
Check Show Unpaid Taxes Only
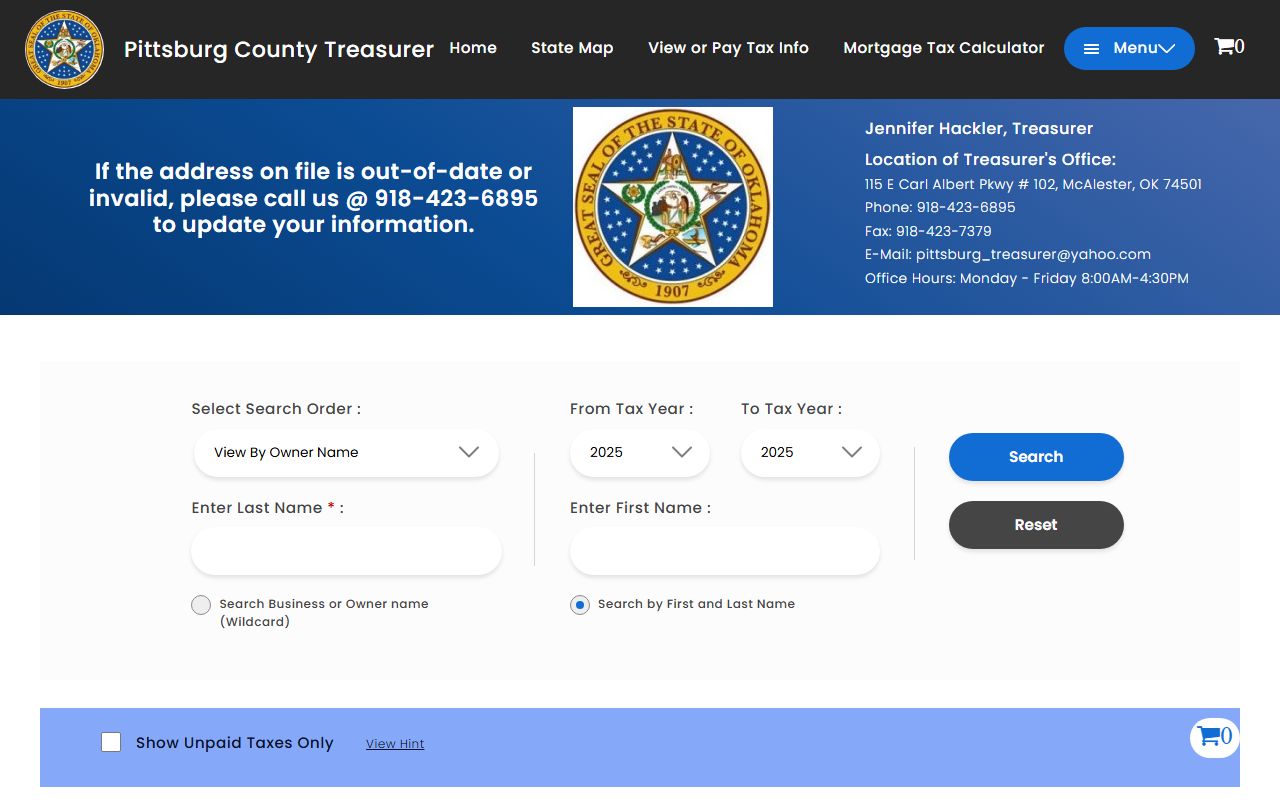click(111, 742)
